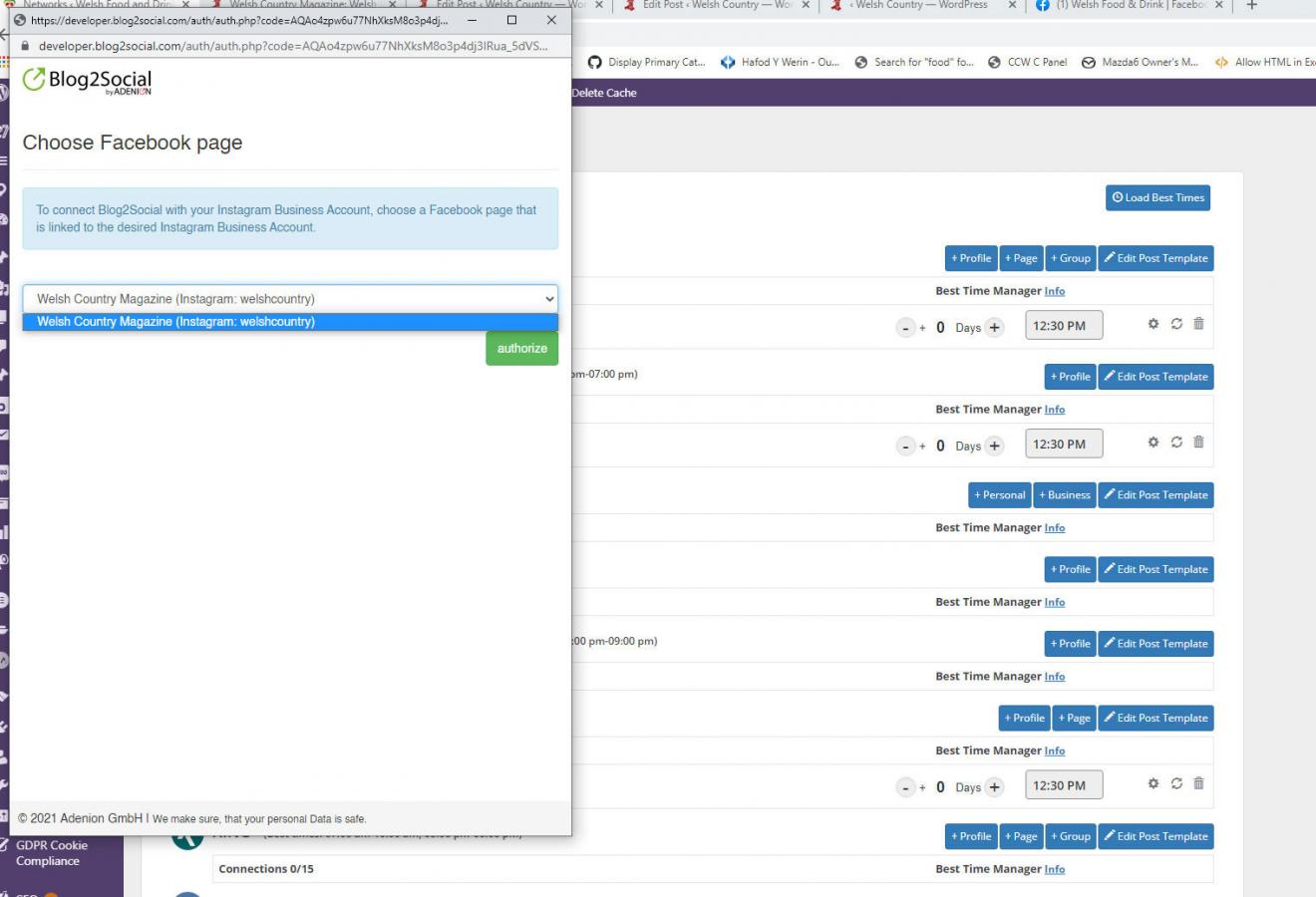1316x897 pixels.
Task: Click the popup address bar URL
Action: [x=293, y=46]
